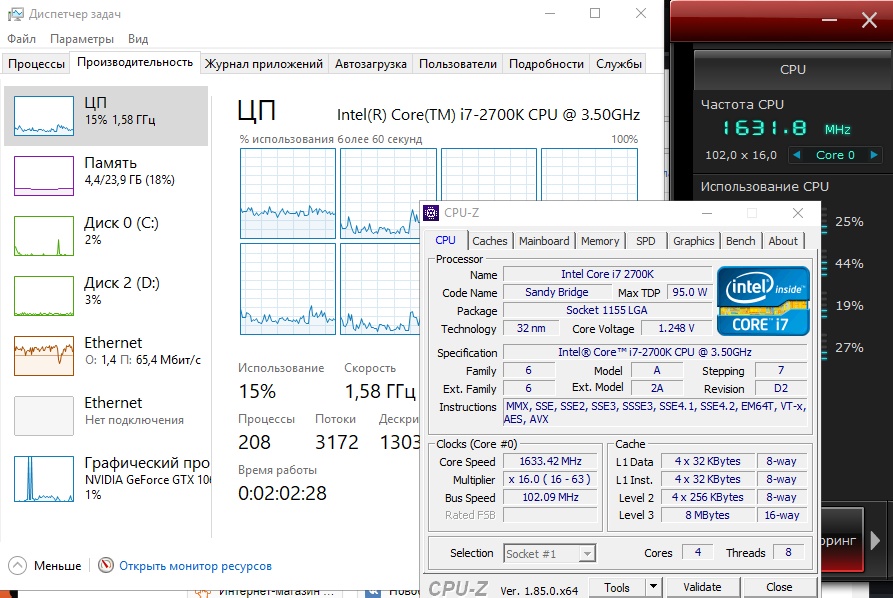Click the Core 0 label
This screenshot has width=893, height=598.
(x=835, y=155)
